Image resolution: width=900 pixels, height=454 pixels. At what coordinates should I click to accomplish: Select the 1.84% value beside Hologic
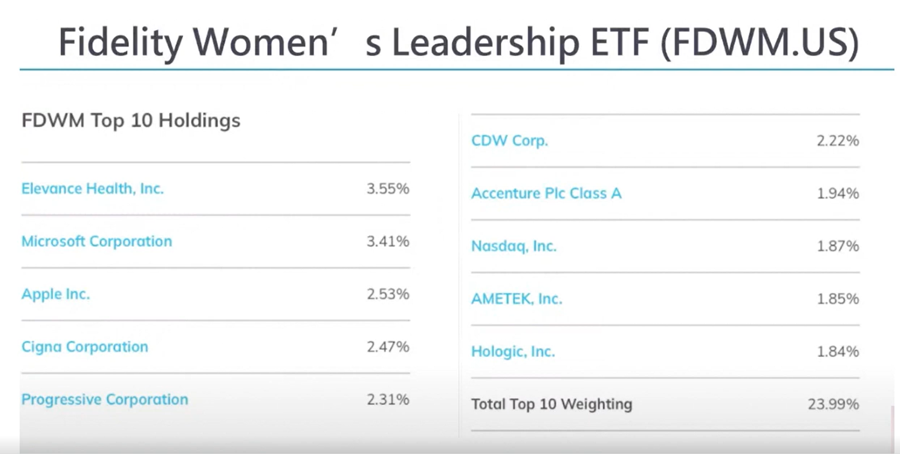[x=837, y=351]
